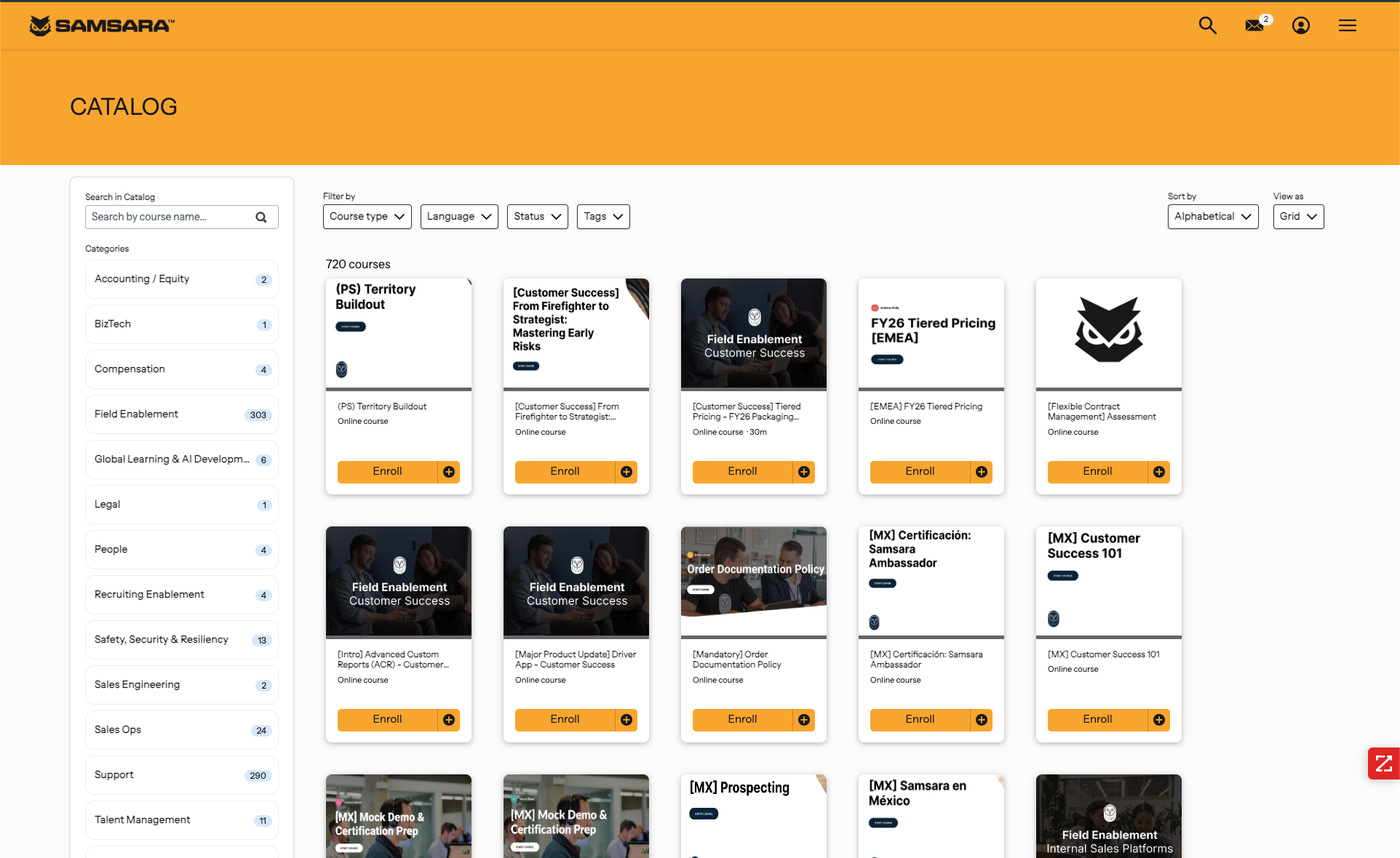This screenshot has height=858, width=1400.
Task: Click plus icon on [EMEA] FY26 Tiered Pricing card
Action: tap(981, 472)
